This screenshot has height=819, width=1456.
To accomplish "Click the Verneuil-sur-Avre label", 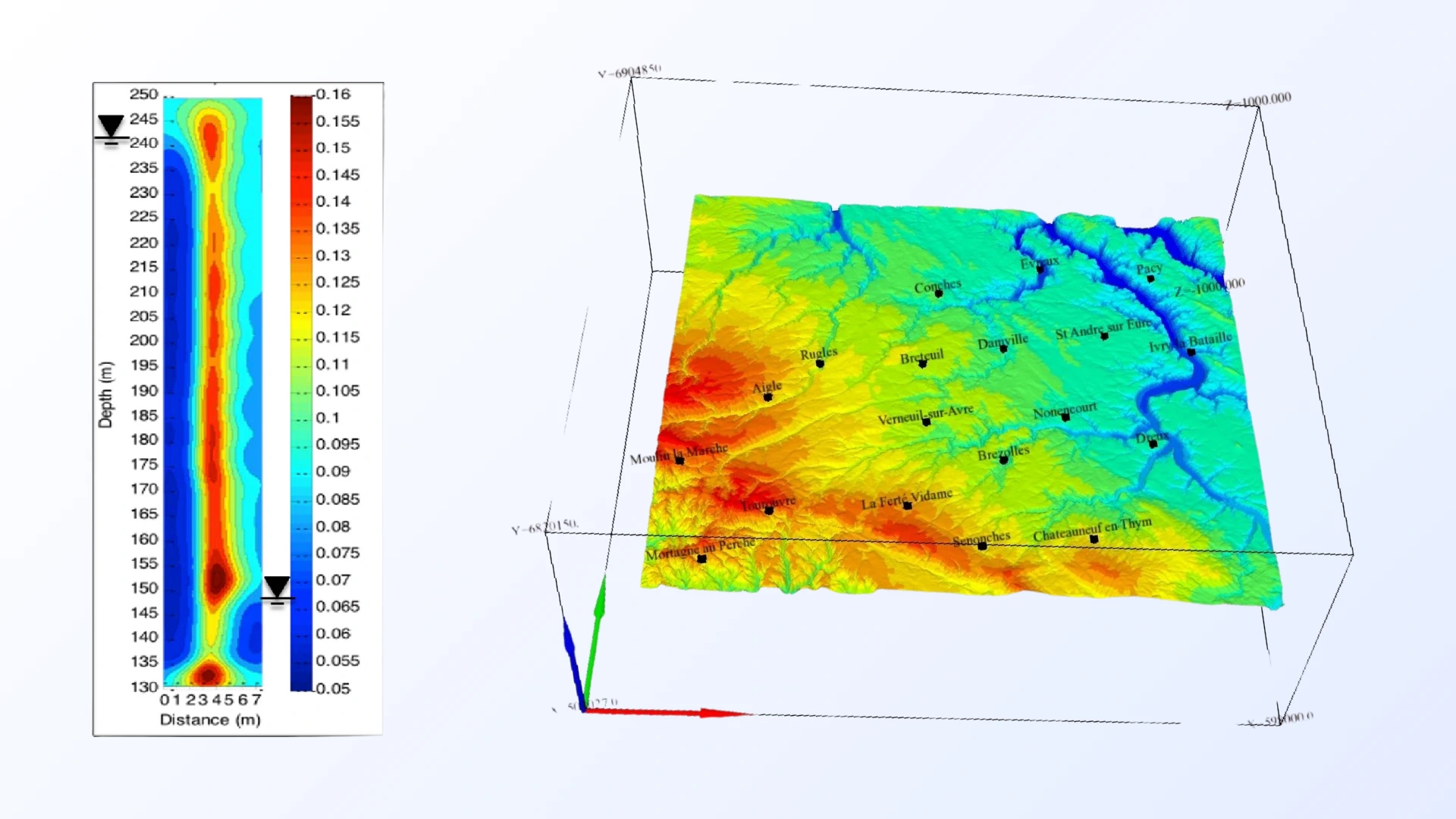I will click(x=925, y=414).
